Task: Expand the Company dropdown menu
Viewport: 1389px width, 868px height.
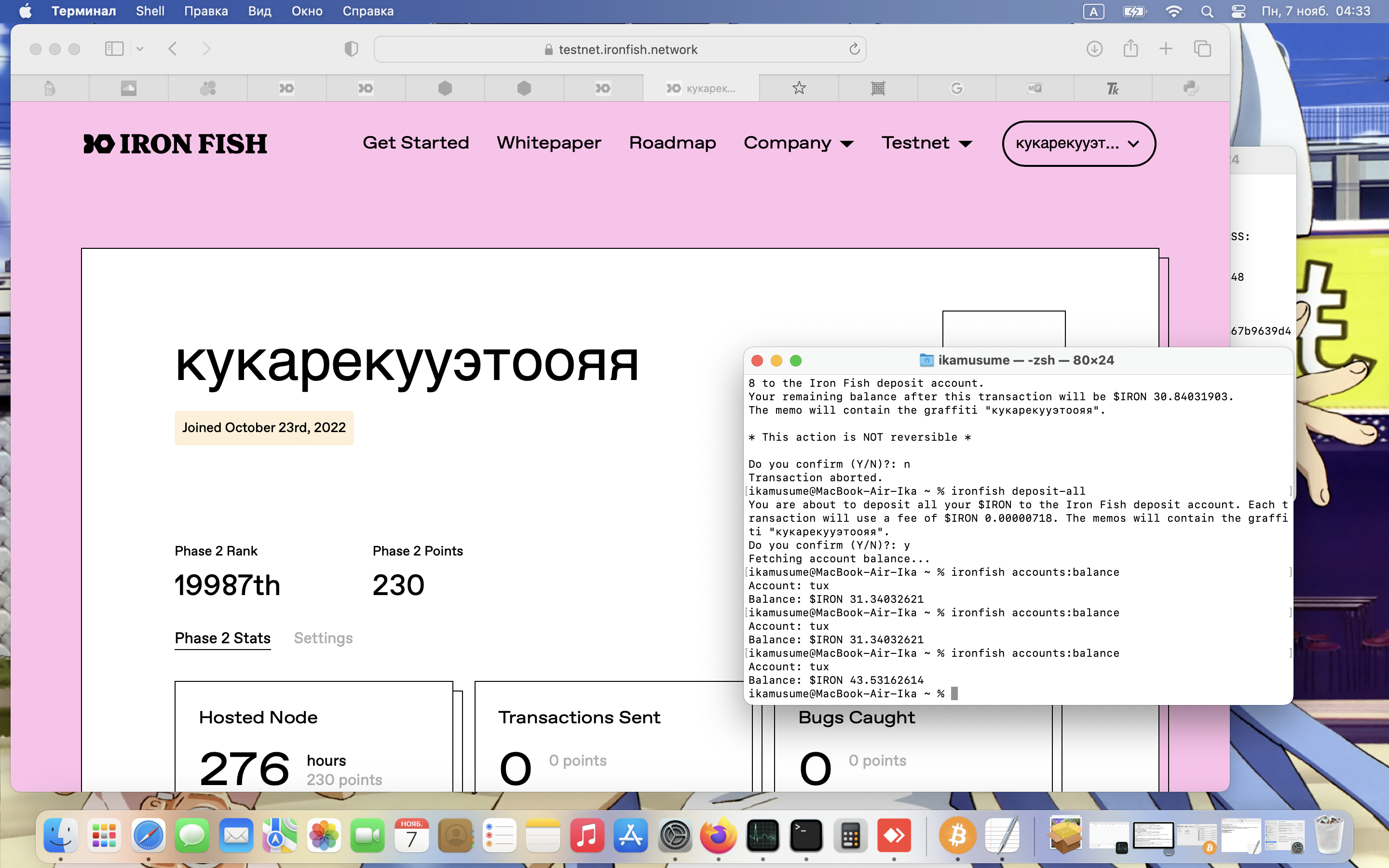Action: click(798, 143)
